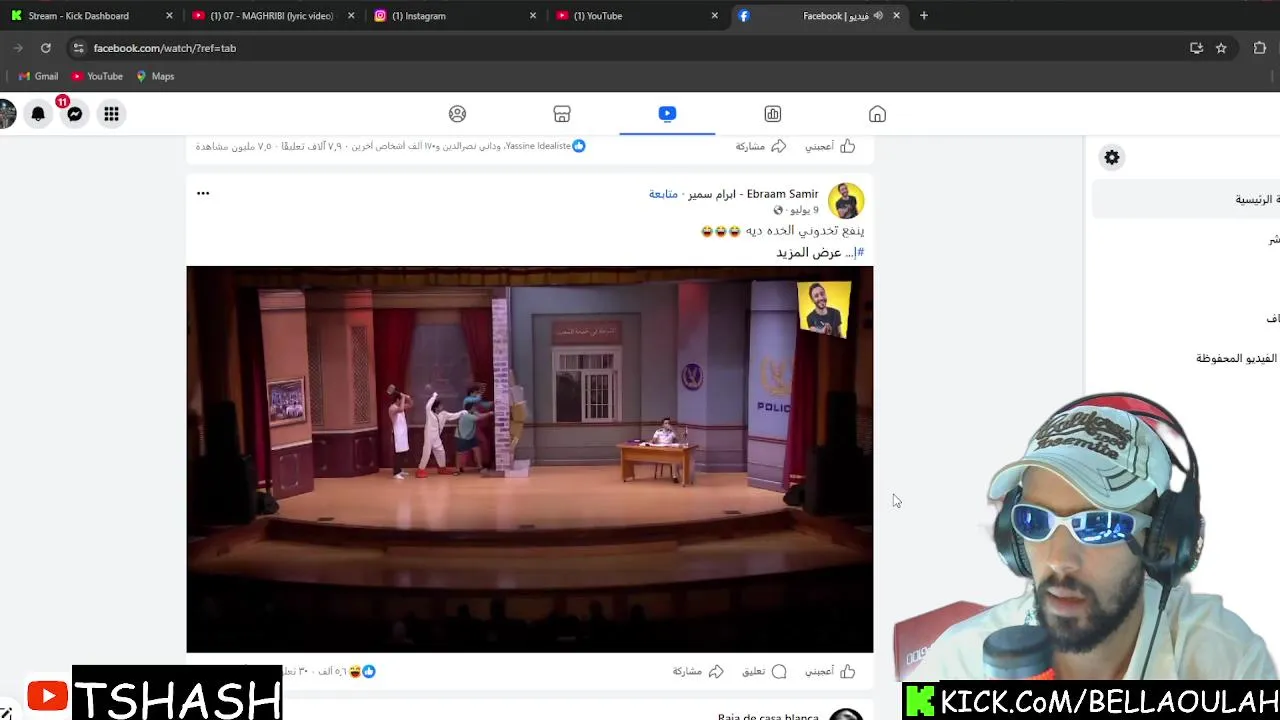
Task: Mute the Facebook tab audio icon
Action: tap(878, 16)
